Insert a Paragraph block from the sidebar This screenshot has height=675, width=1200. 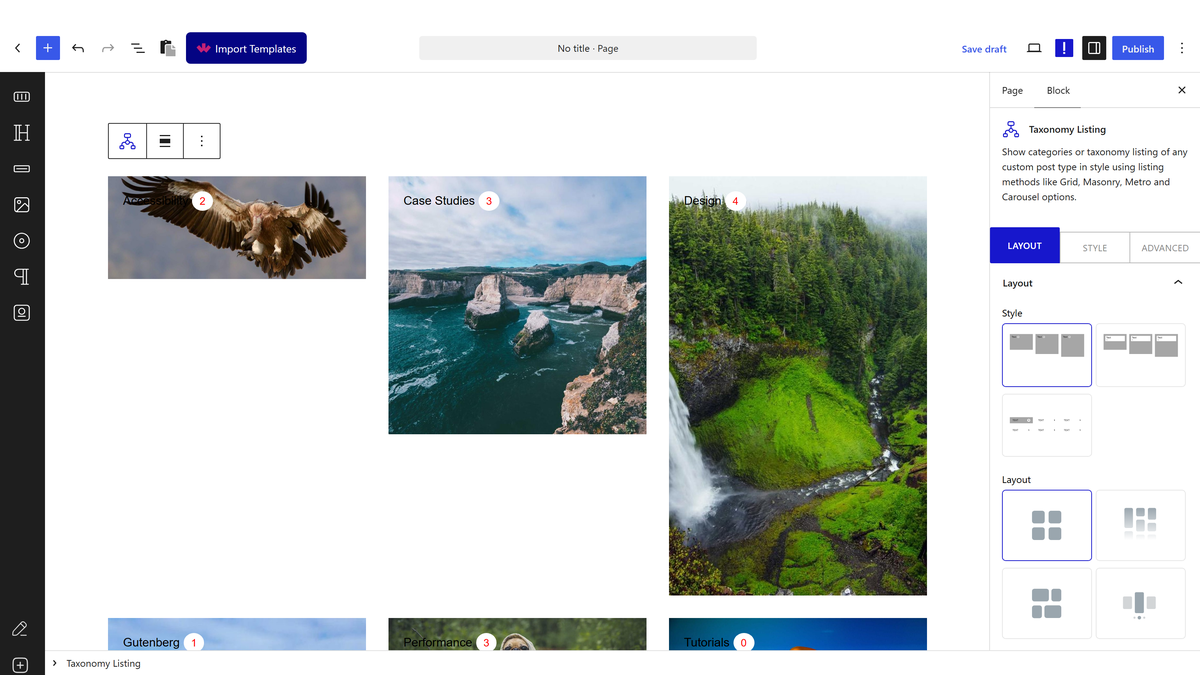(22, 277)
